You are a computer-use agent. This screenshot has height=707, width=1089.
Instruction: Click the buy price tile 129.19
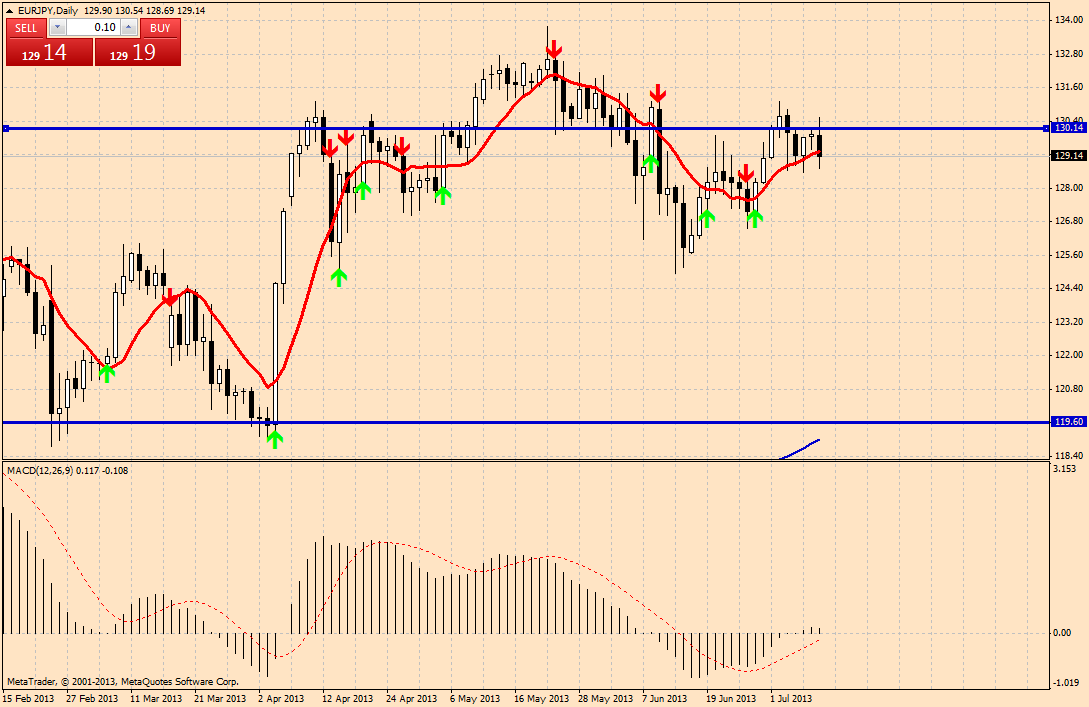(x=138, y=52)
